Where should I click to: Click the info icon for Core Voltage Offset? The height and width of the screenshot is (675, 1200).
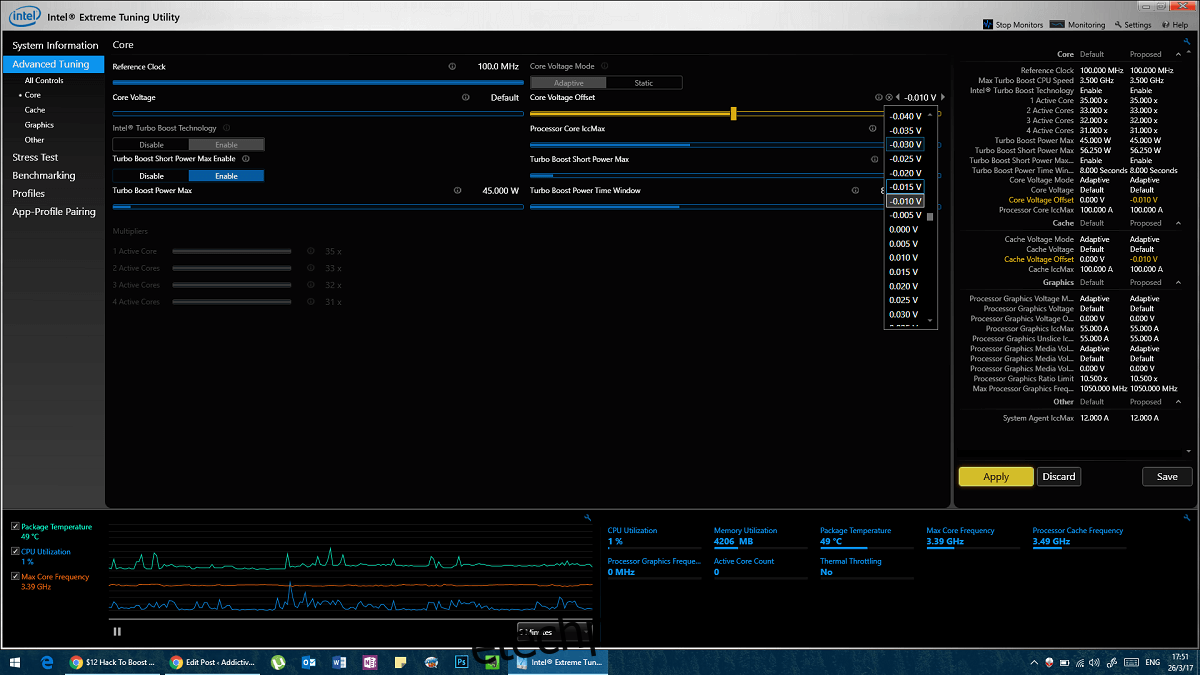pos(879,97)
